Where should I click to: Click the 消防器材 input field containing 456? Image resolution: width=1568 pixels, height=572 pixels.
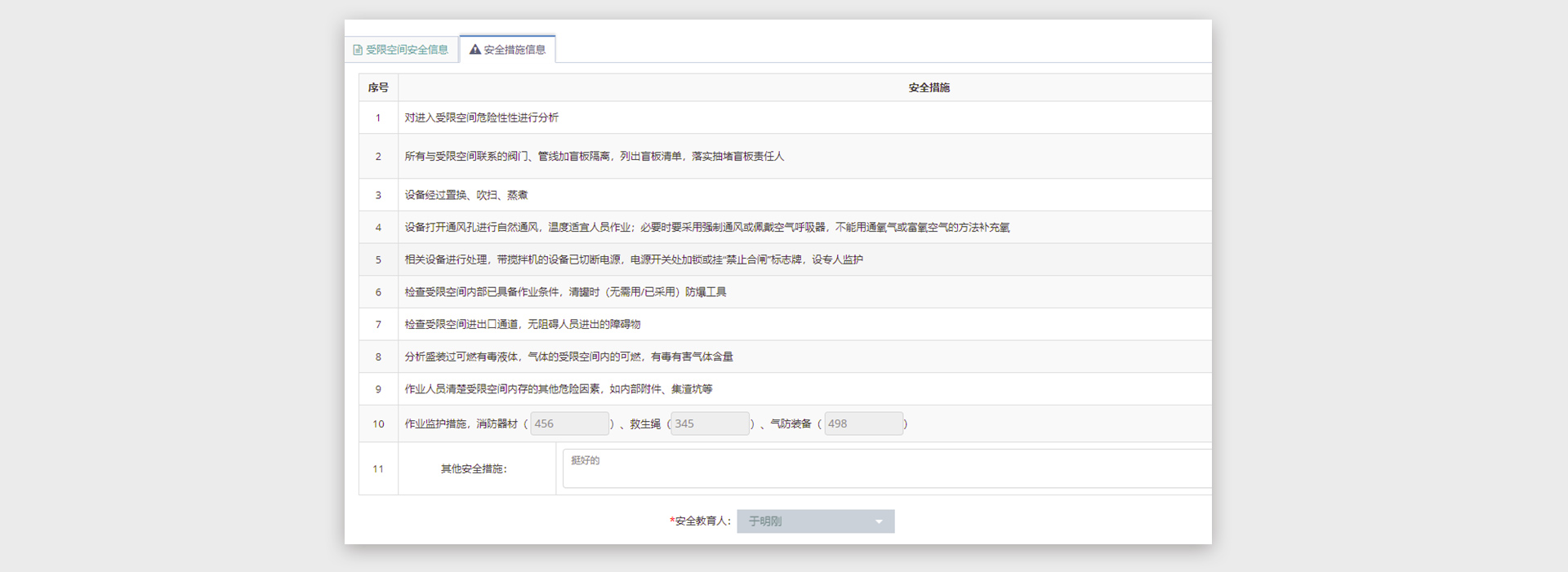(569, 423)
